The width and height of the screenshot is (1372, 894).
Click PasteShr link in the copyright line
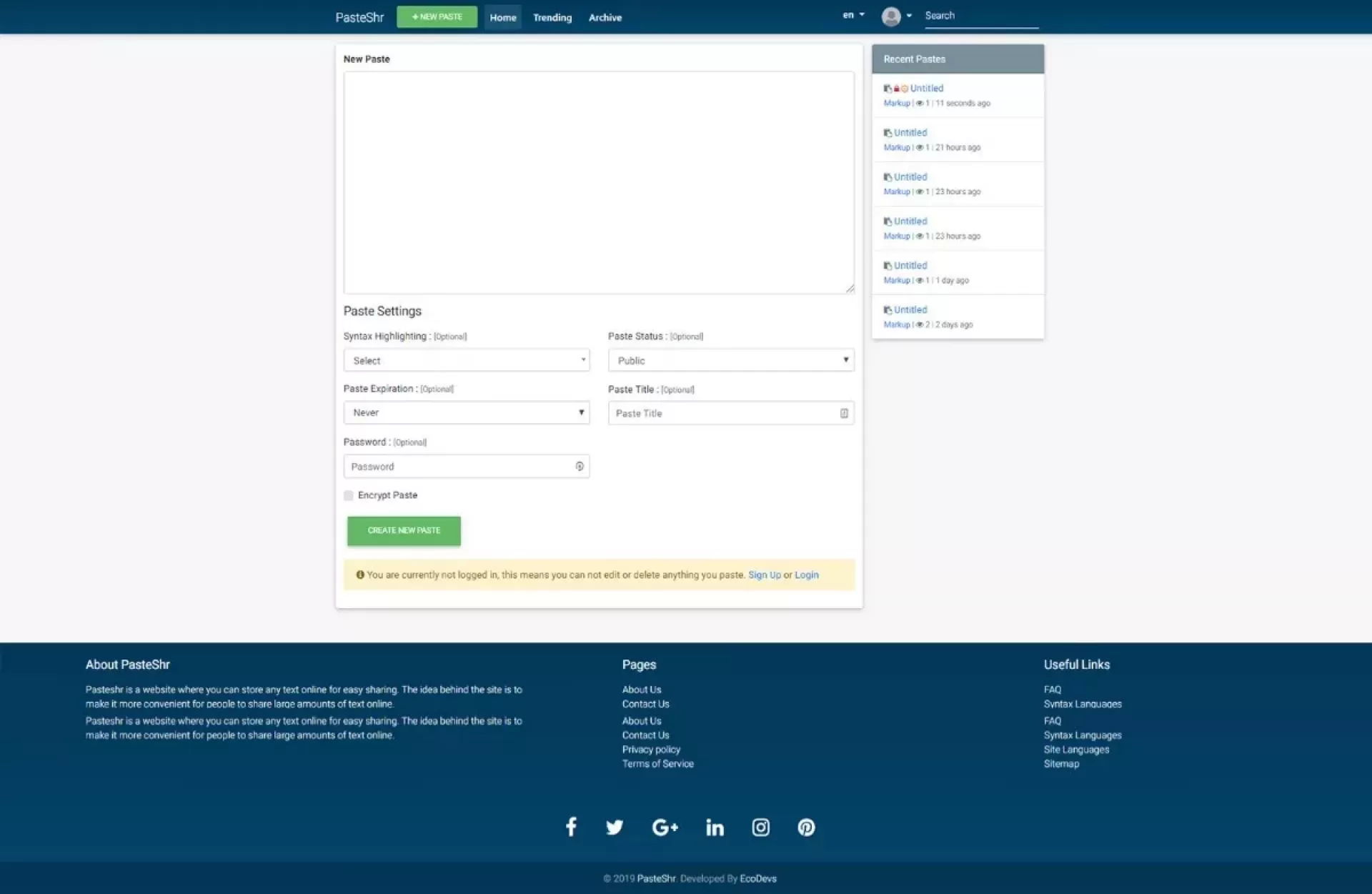(x=656, y=878)
